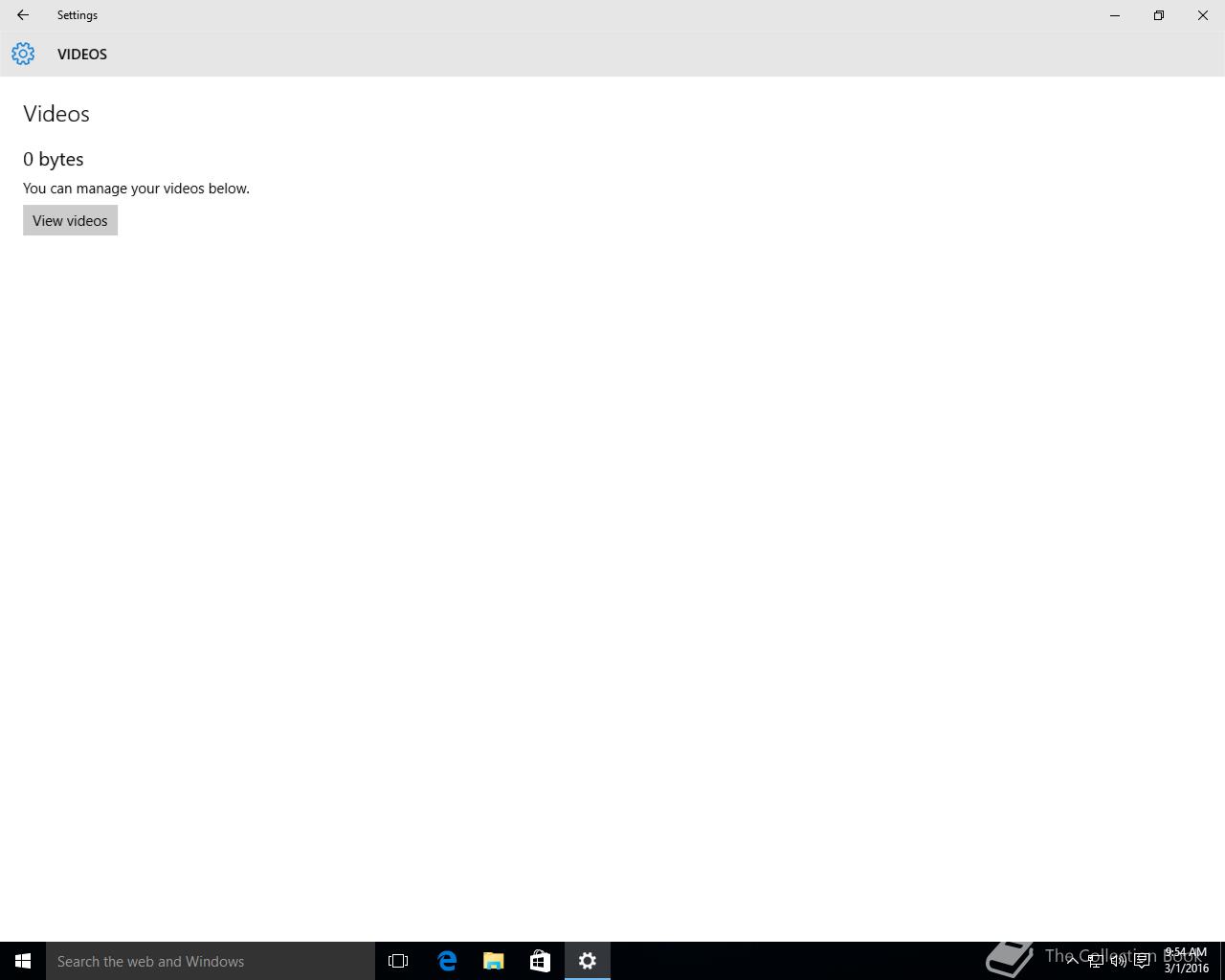Click the Settings gear icon beside VIDEOS
This screenshot has width=1225, height=980.
pos(23,54)
